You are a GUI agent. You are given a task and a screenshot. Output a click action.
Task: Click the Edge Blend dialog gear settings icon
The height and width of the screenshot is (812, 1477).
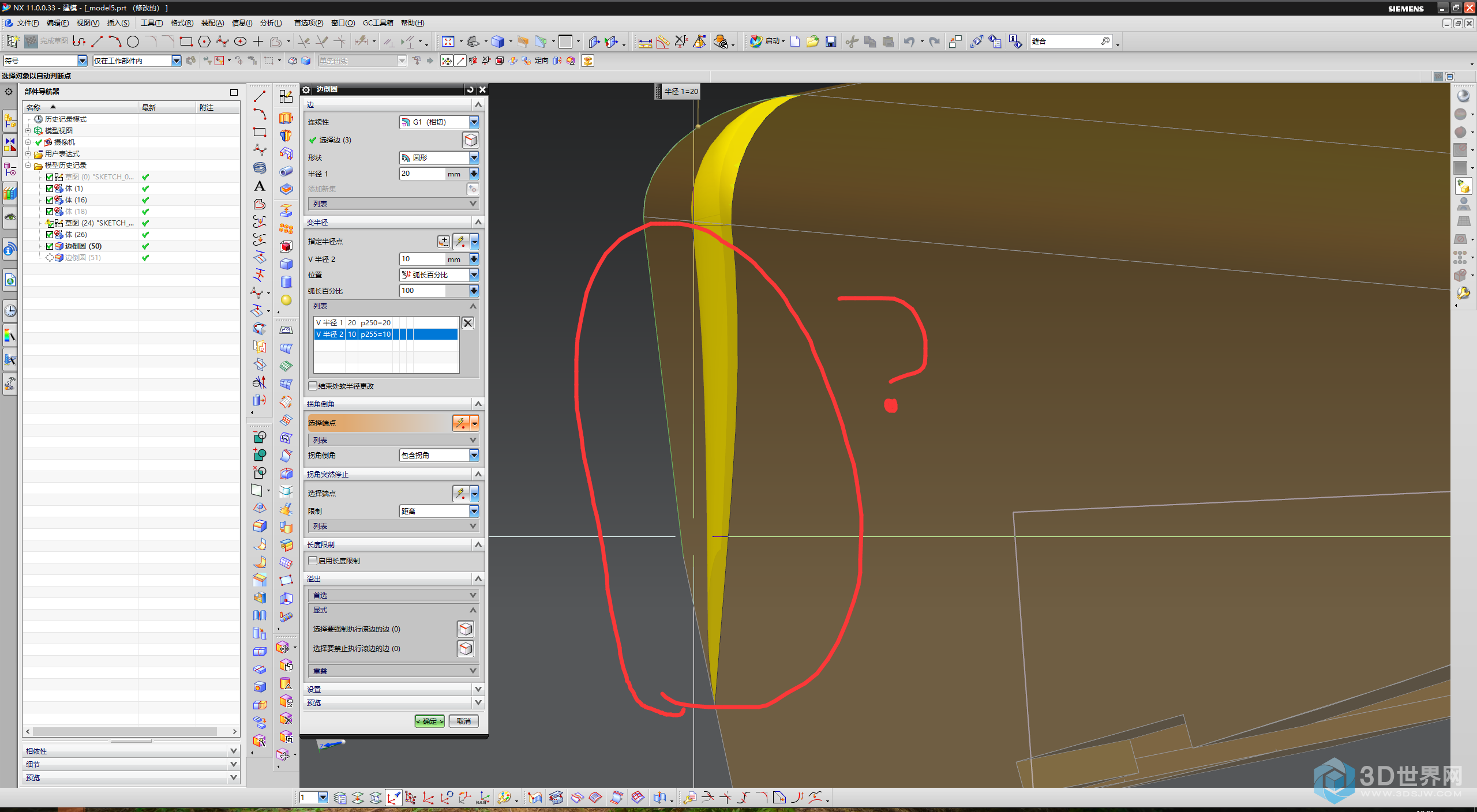[x=306, y=89]
